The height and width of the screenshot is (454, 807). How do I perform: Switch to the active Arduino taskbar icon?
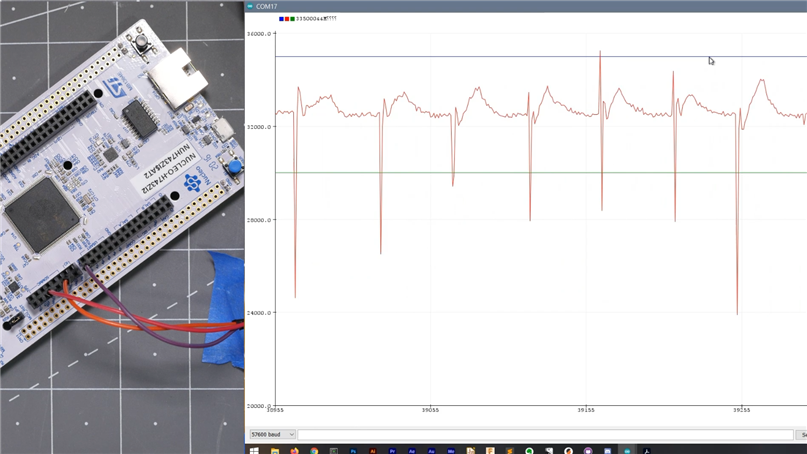[x=627, y=450]
